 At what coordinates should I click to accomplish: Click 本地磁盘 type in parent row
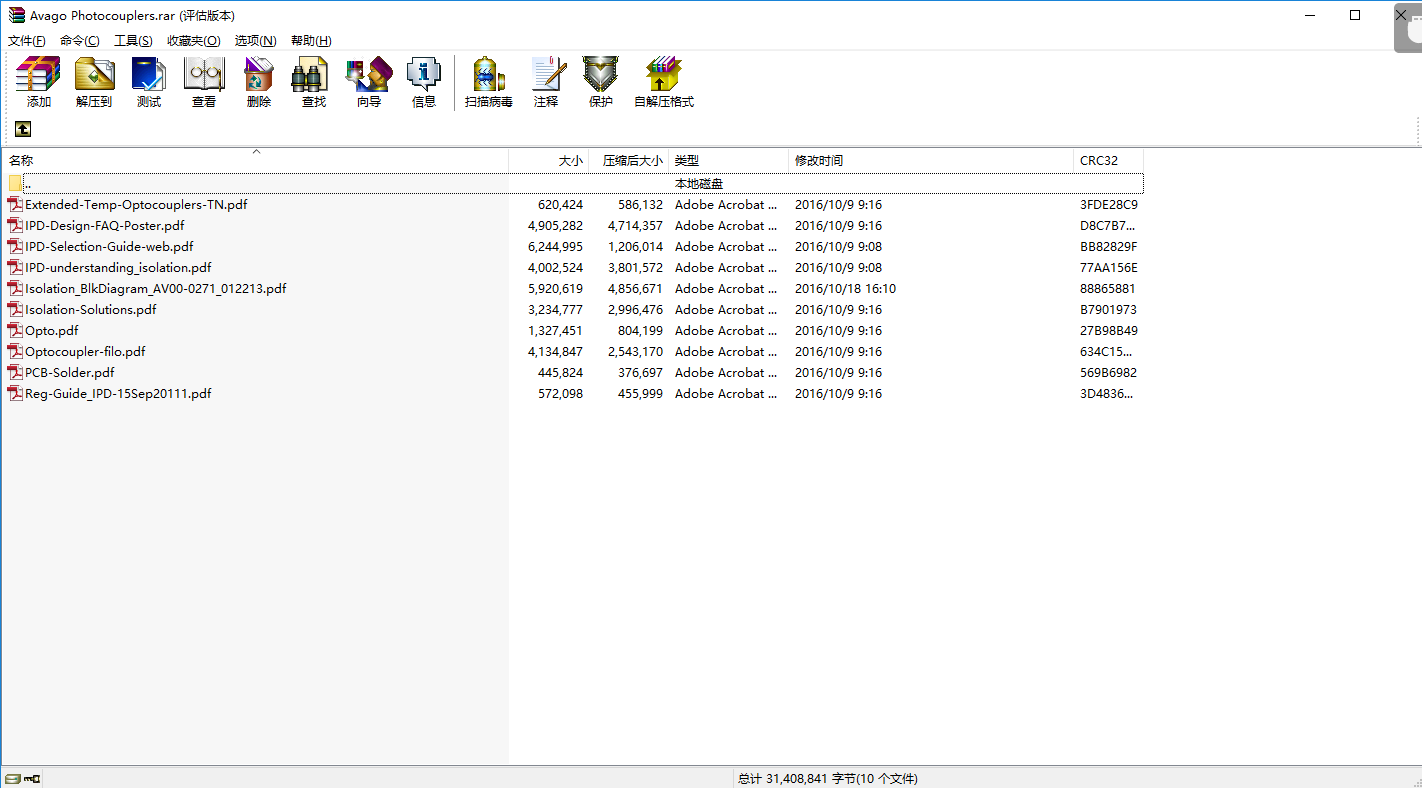click(699, 183)
